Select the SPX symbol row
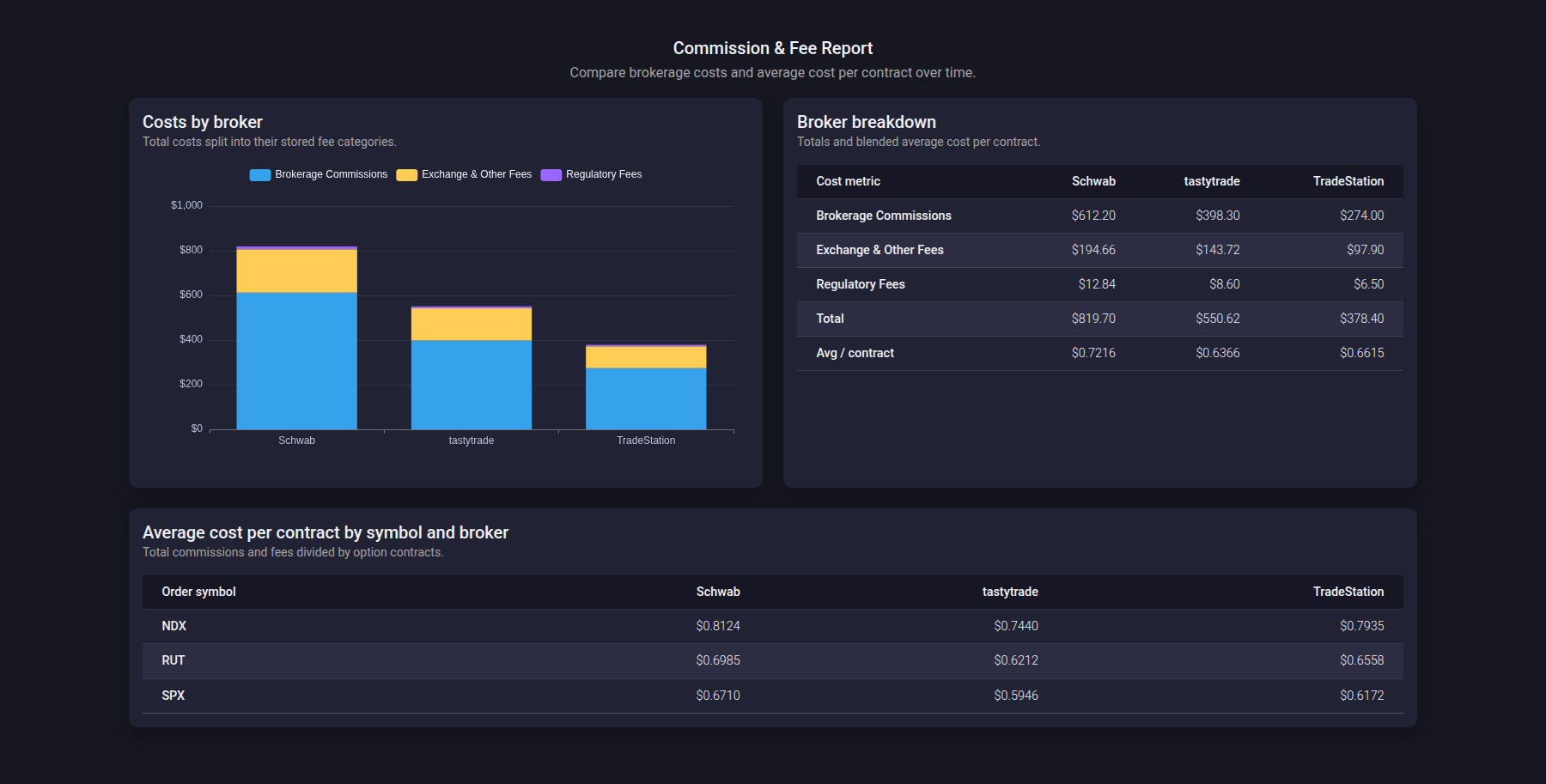1546x784 pixels. pyautogui.click(x=773, y=696)
